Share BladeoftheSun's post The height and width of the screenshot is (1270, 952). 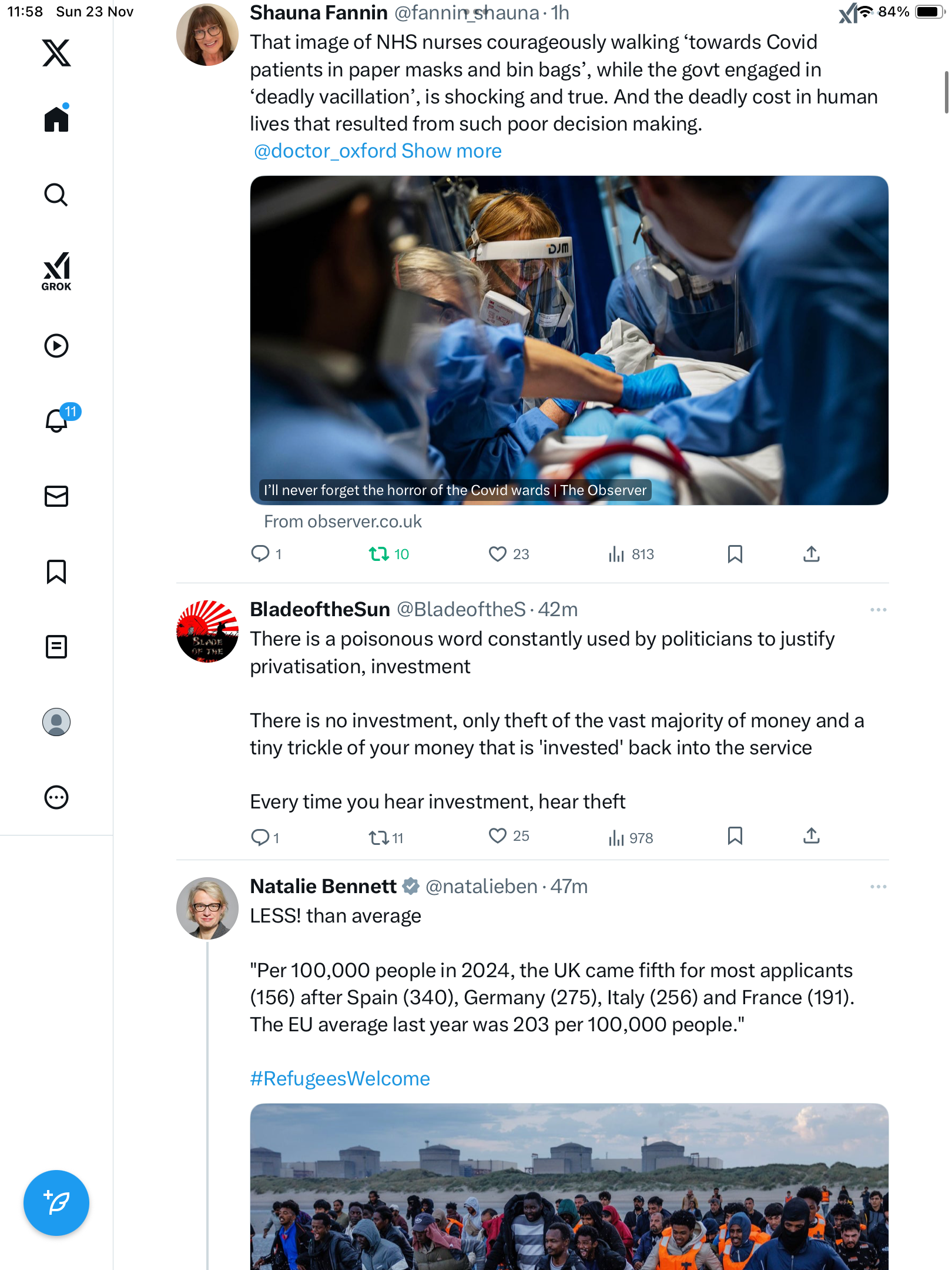coord(811,835)
